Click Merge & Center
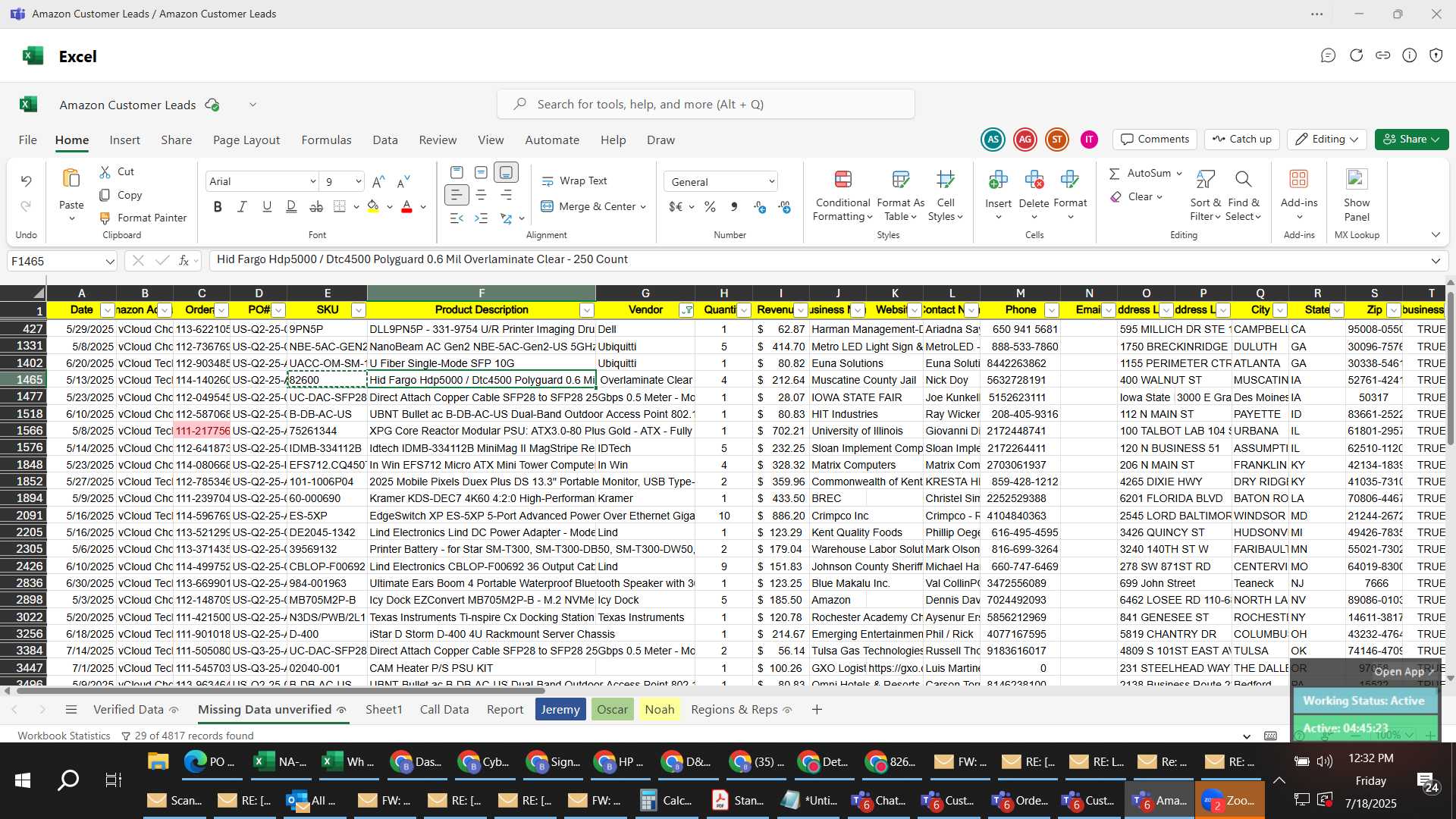1456x819 pixels. (x=588, y=206)
